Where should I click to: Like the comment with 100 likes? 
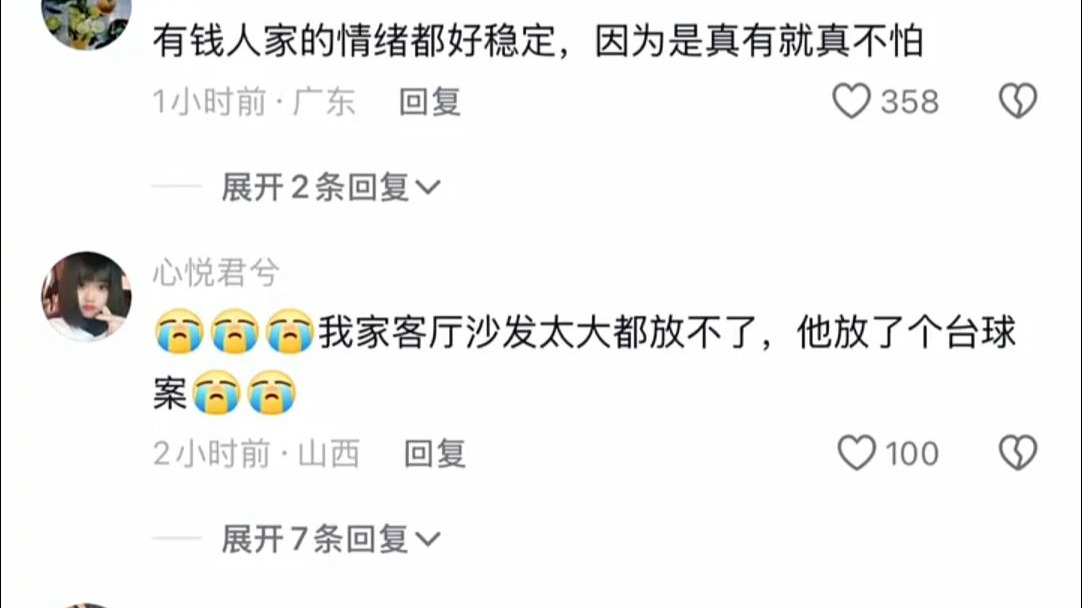point(856,453)
